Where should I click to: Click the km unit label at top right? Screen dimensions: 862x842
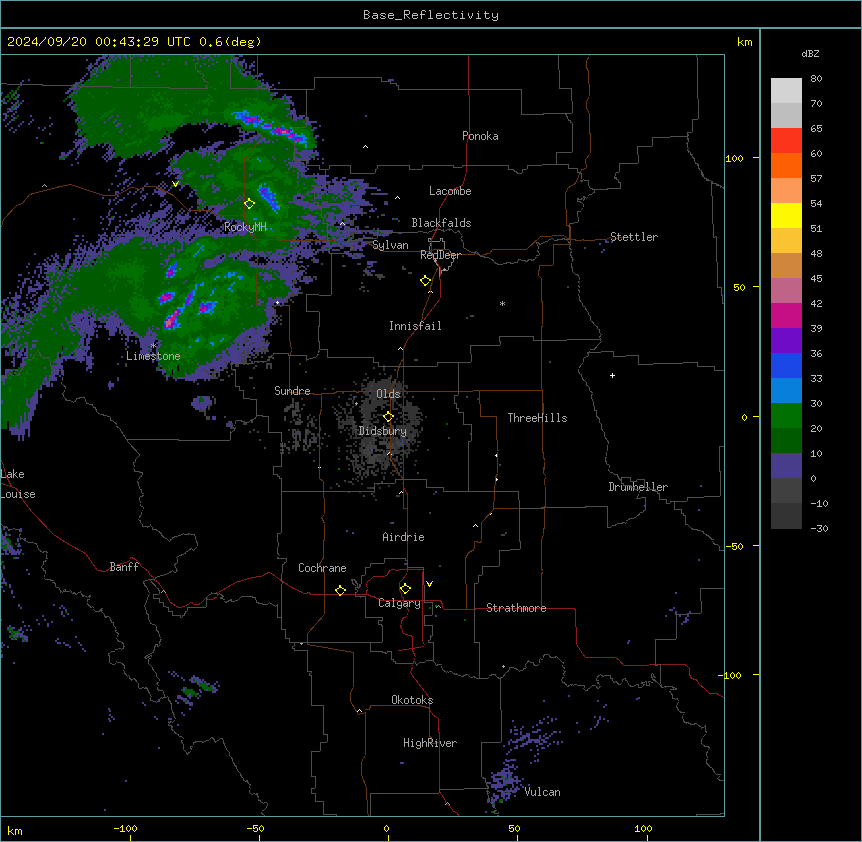tap(744, 42)
